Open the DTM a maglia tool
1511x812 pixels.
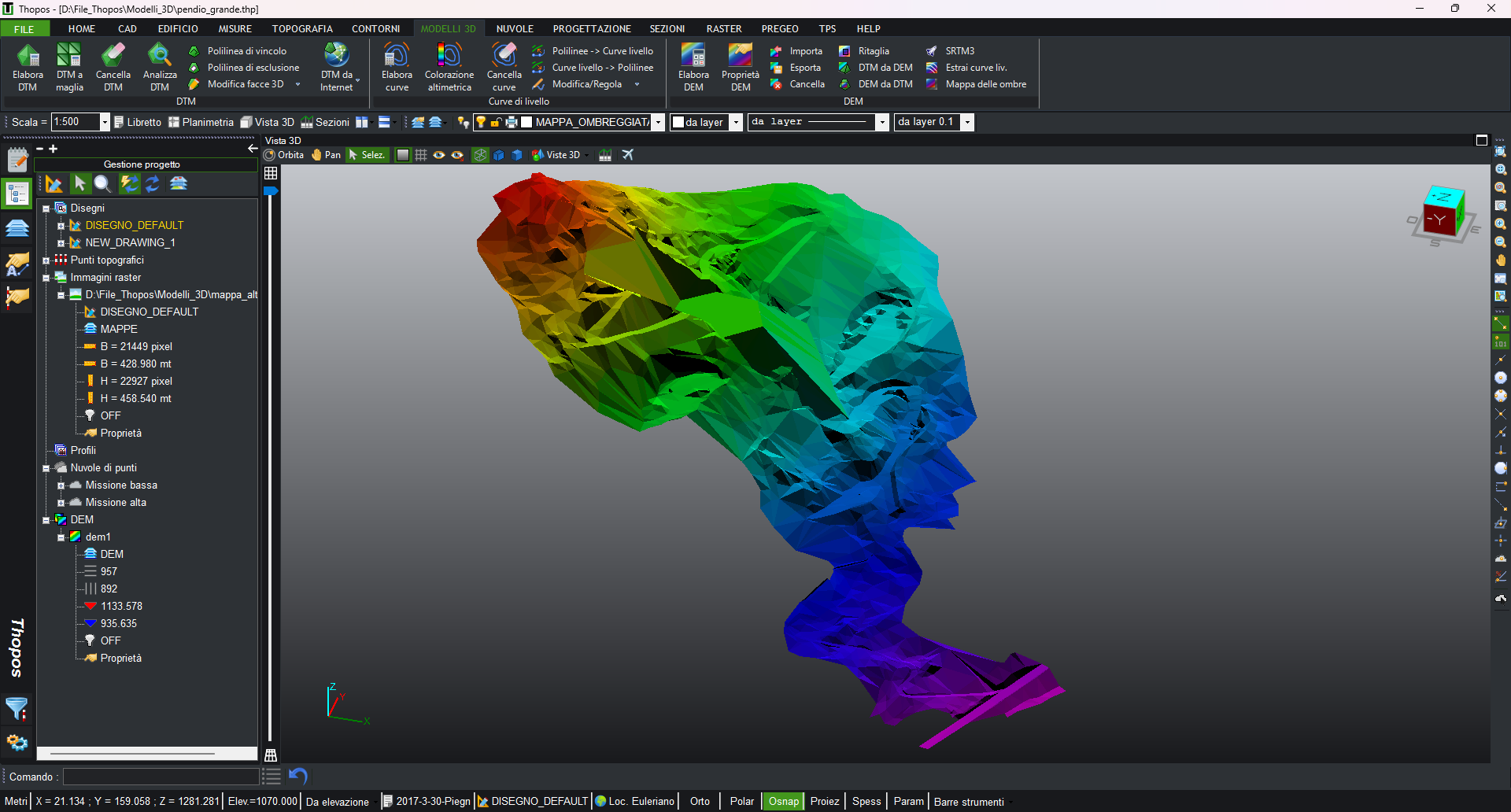coord(69,67)
